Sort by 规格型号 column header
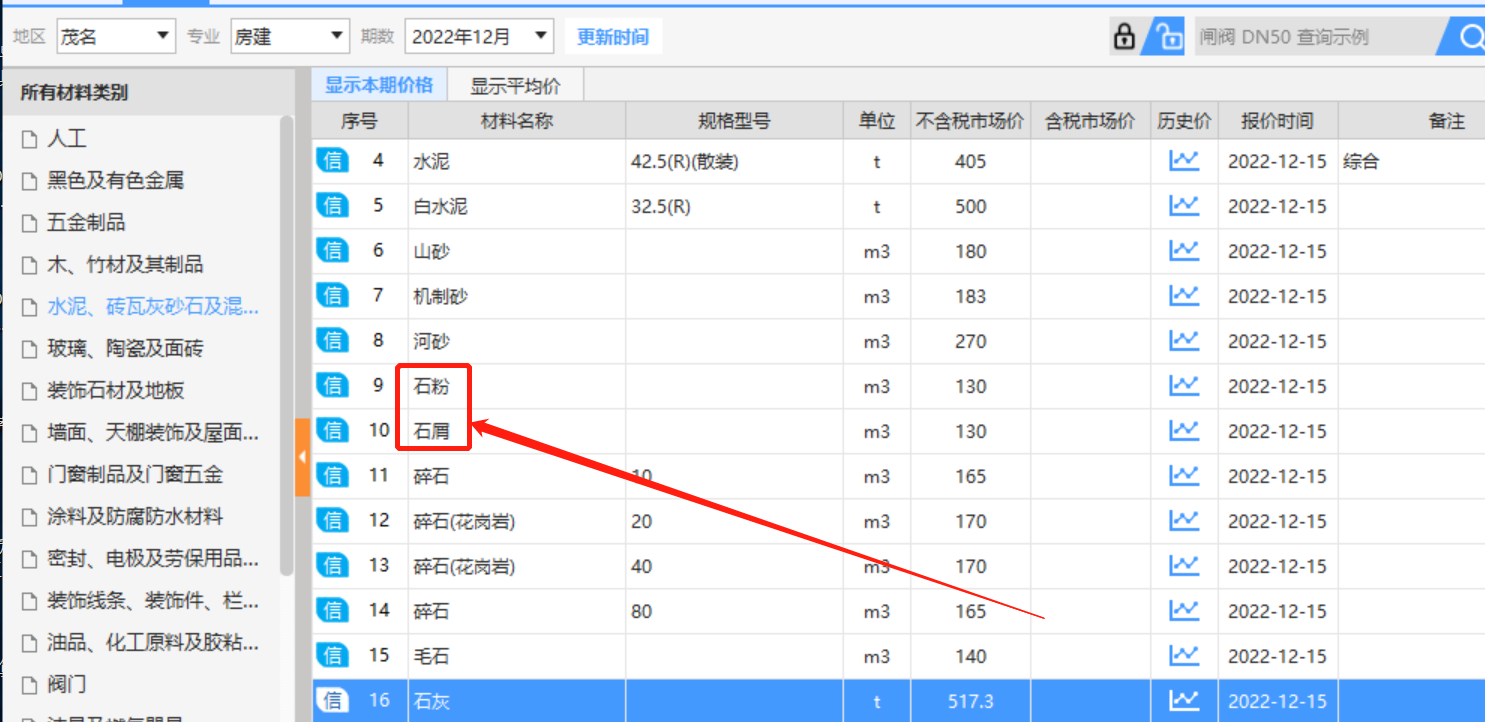Image resolution: width=1485 pixels, height=722 pixels. [734, 121]
